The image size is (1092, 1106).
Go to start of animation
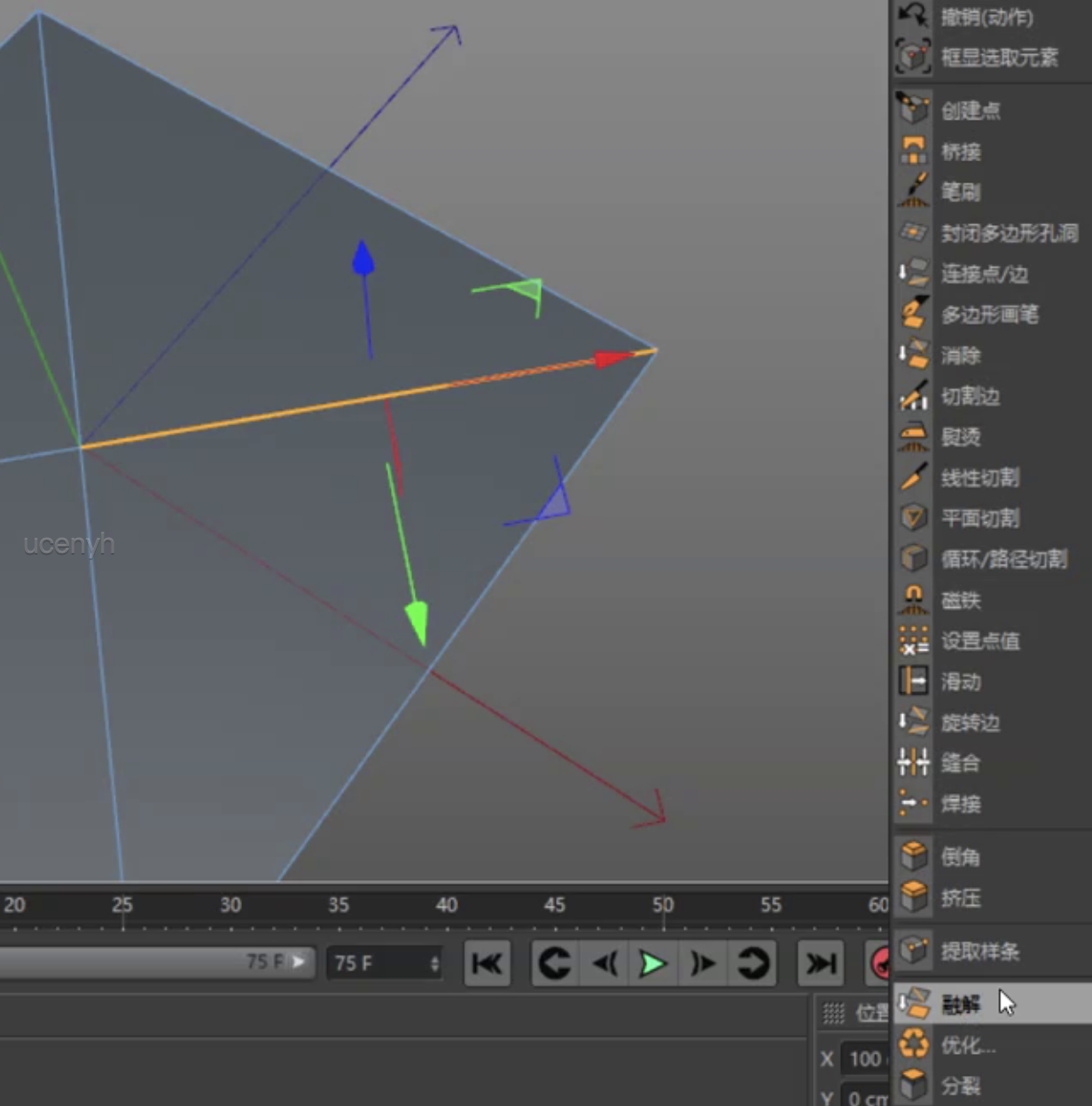pos(487,963)
